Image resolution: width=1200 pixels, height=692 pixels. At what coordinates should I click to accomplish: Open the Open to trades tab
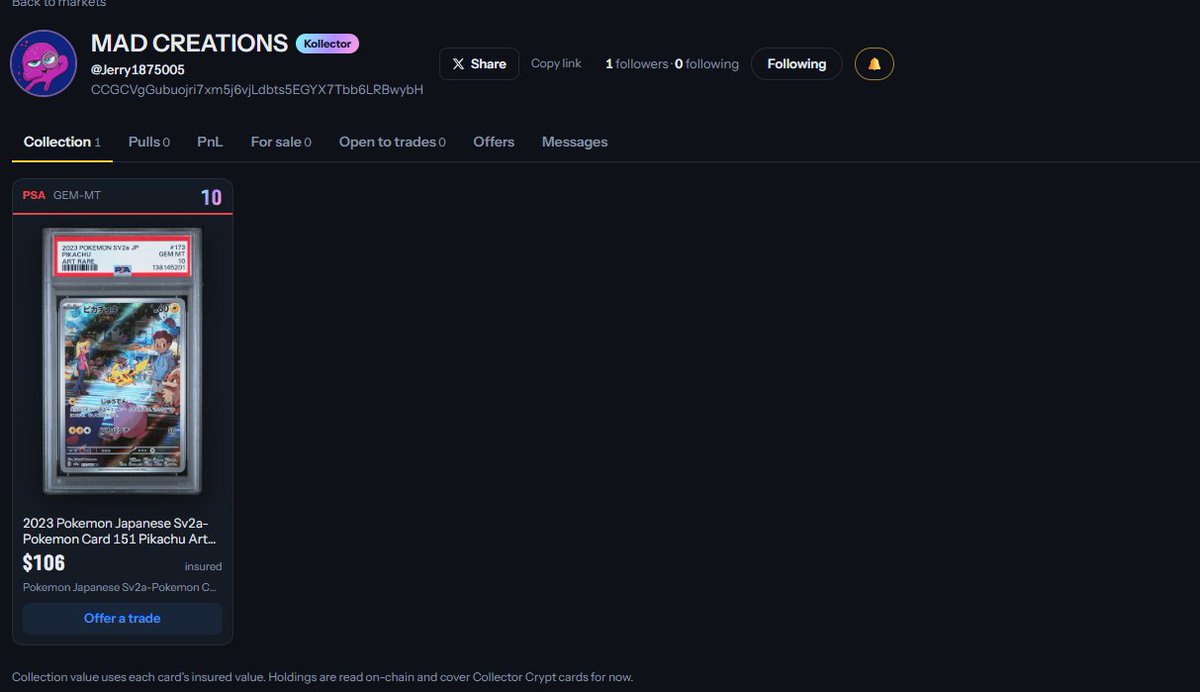point(392,142)
